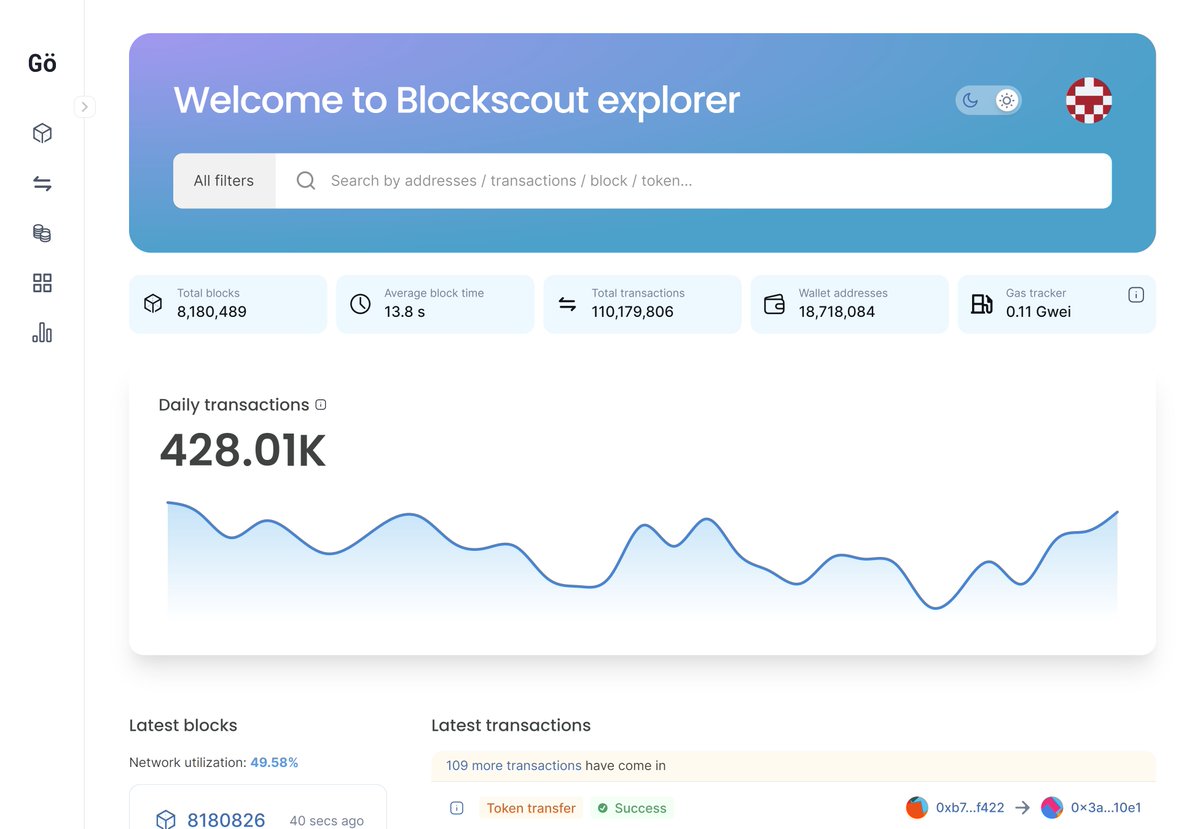Select the Tokens coin-stack icon
The width and height of the screenshot is (1200, 829).
[41, 232]
